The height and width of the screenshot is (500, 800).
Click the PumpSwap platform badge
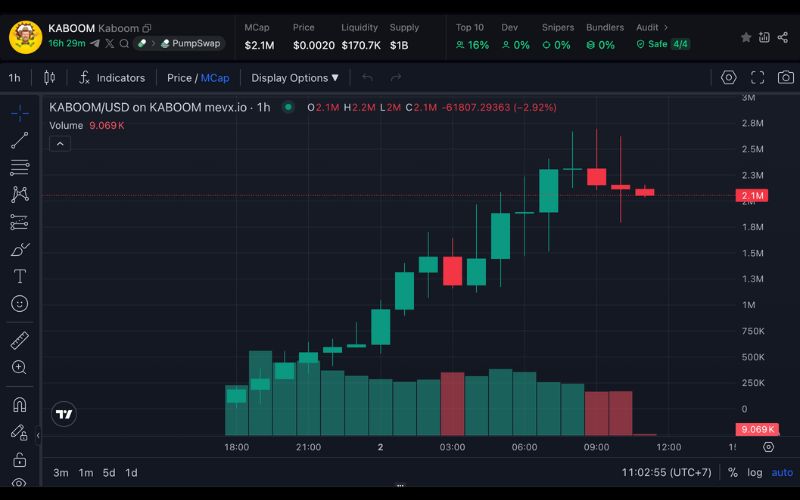tap(191, 43)
